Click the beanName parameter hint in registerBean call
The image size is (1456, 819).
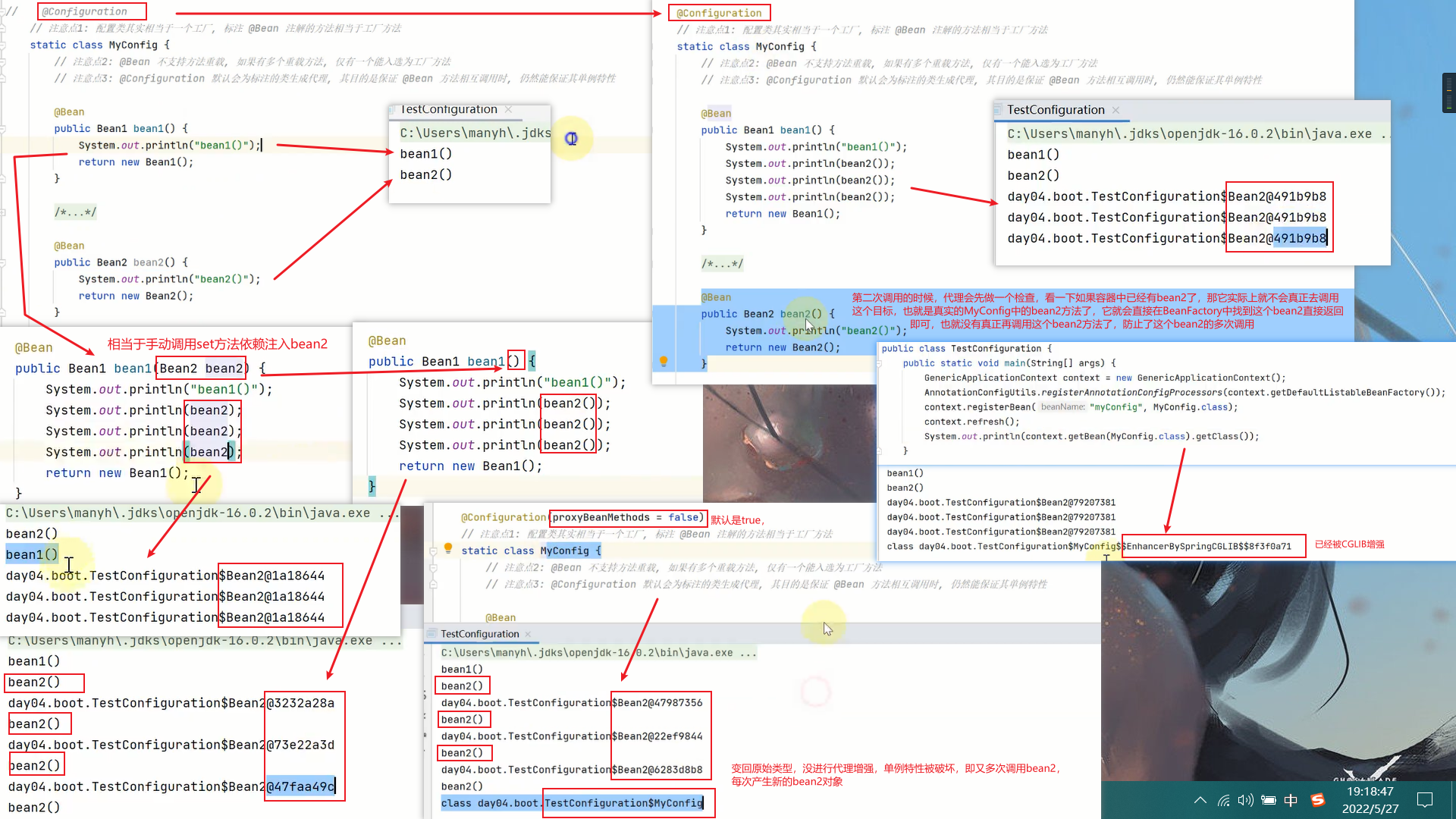pyautogui.click(x=1062, y=407)
